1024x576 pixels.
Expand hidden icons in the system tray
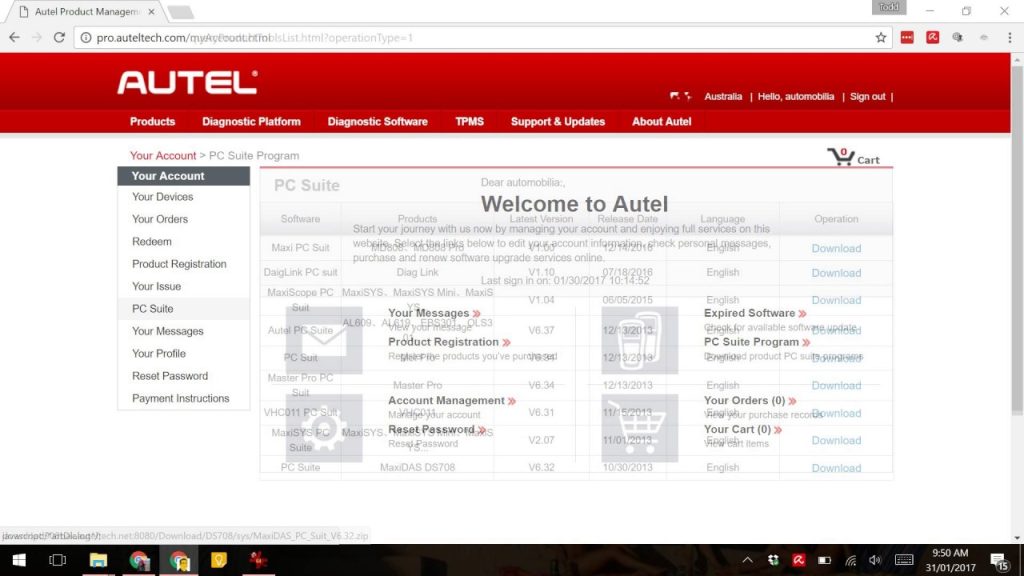point(747,561)
